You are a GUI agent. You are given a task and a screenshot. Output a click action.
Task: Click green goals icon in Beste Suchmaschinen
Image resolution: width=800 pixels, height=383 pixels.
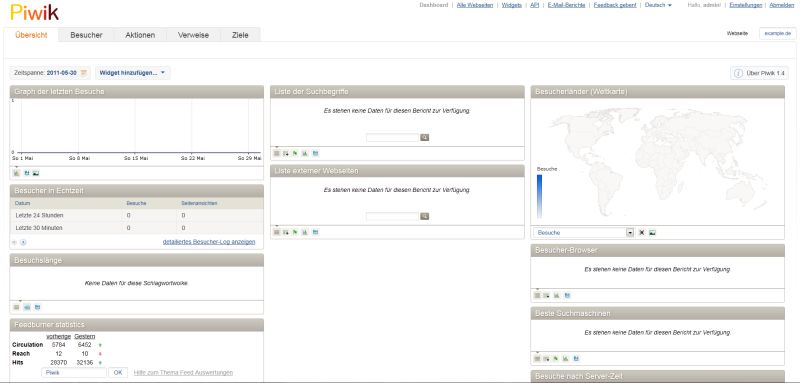556,359
